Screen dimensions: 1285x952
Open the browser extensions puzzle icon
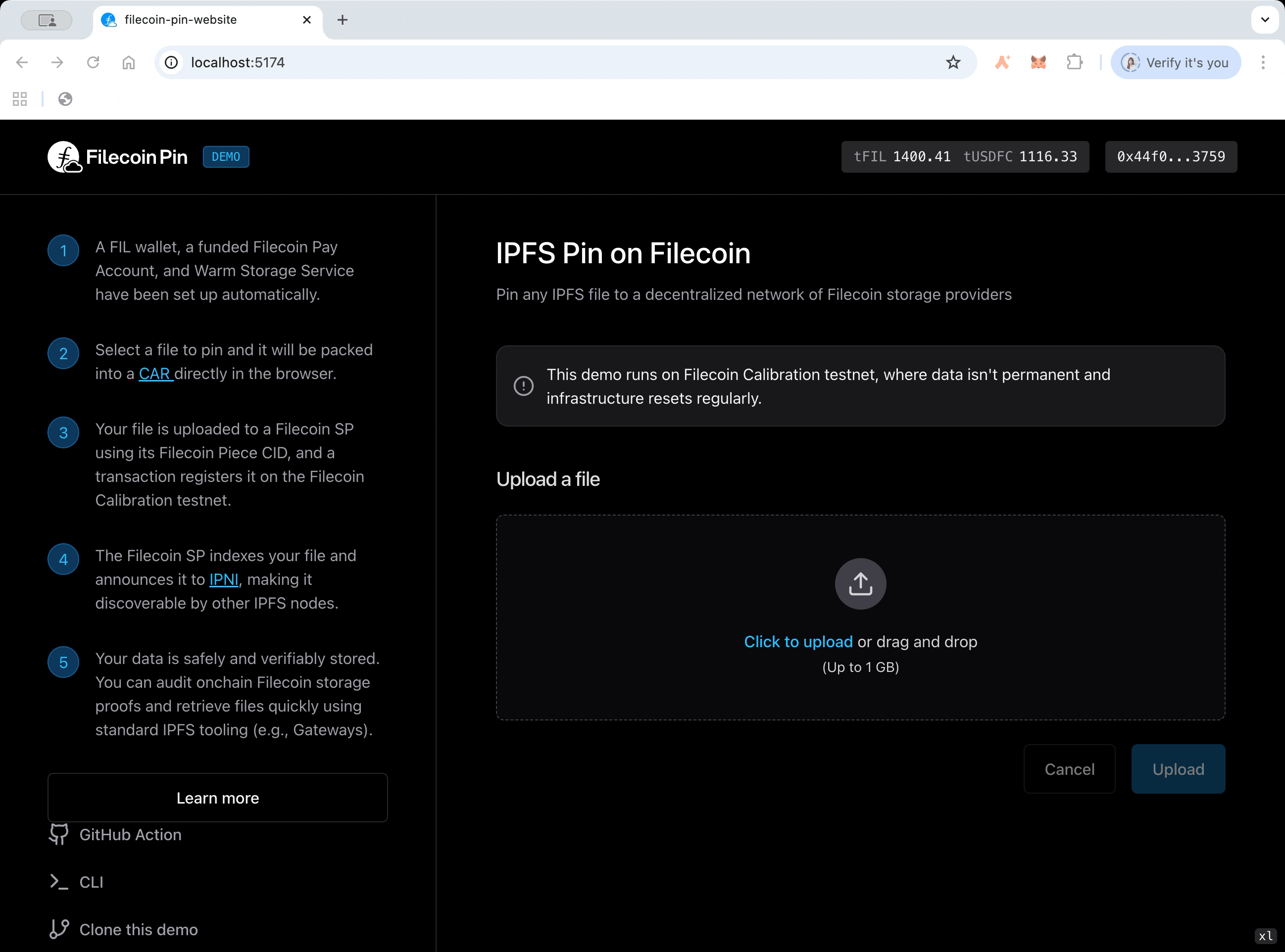coord(1074,62)
